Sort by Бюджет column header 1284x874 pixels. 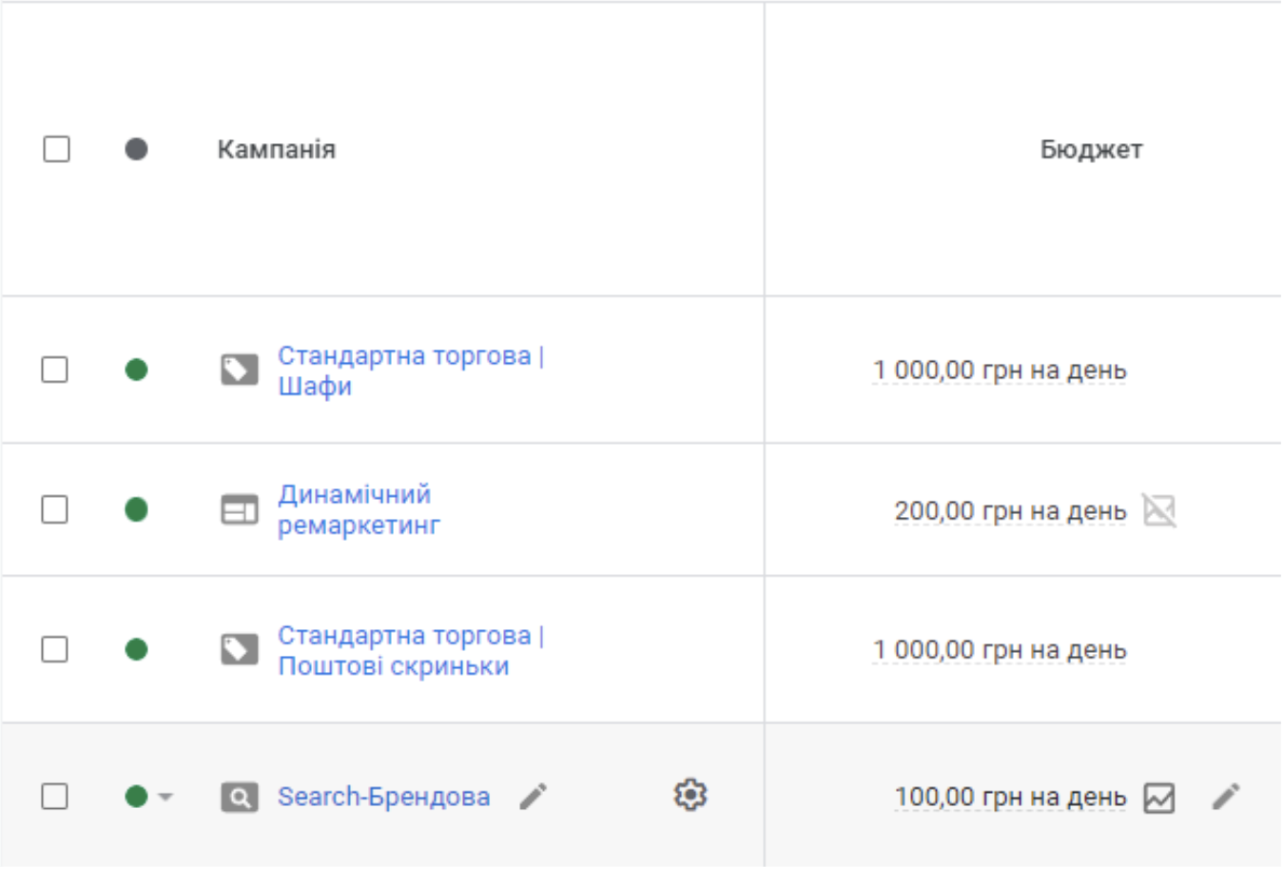[x=1091, y=150]
